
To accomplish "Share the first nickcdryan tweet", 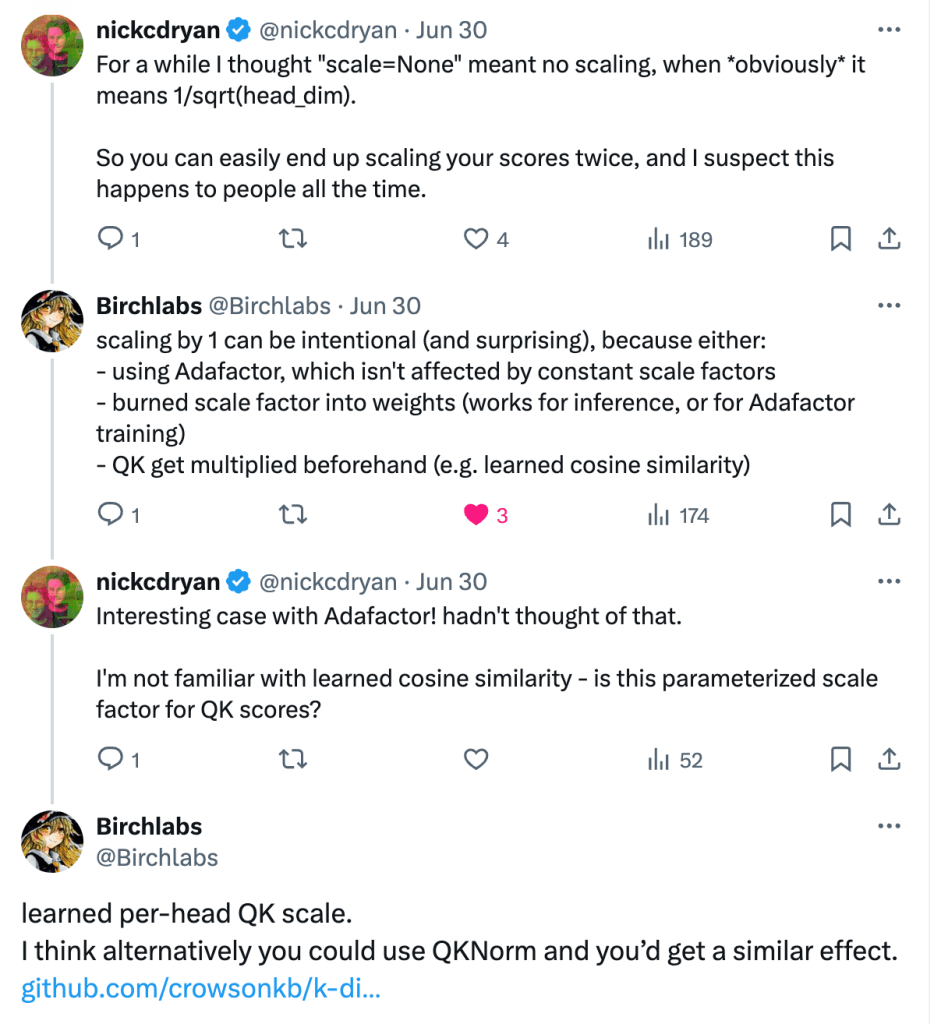I will click(x=888, y=239).
